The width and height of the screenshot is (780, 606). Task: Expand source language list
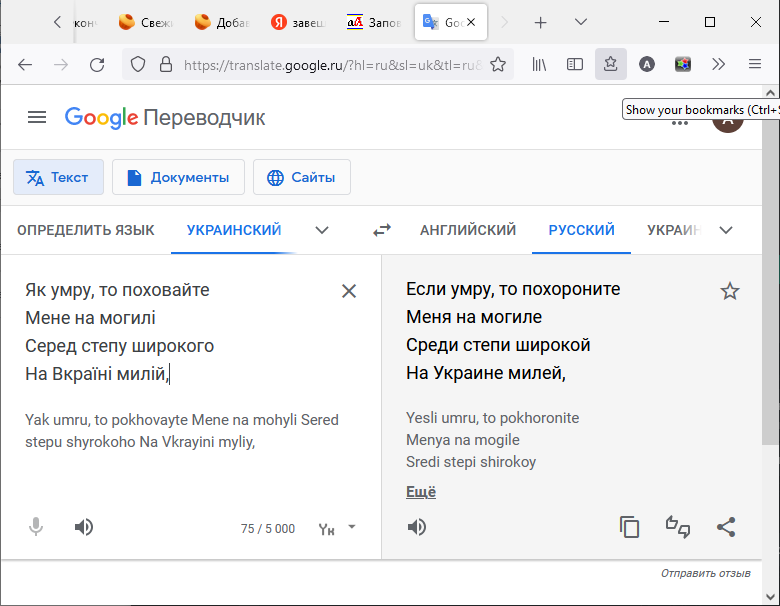[x=322, y=230]
